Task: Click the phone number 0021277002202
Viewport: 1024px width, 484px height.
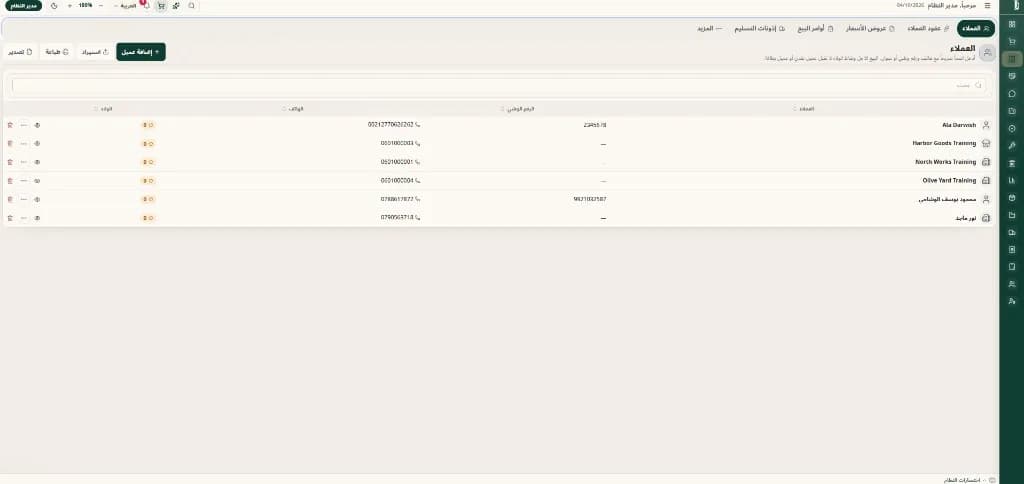Action: pyautogui.click(x=391, y=124)
